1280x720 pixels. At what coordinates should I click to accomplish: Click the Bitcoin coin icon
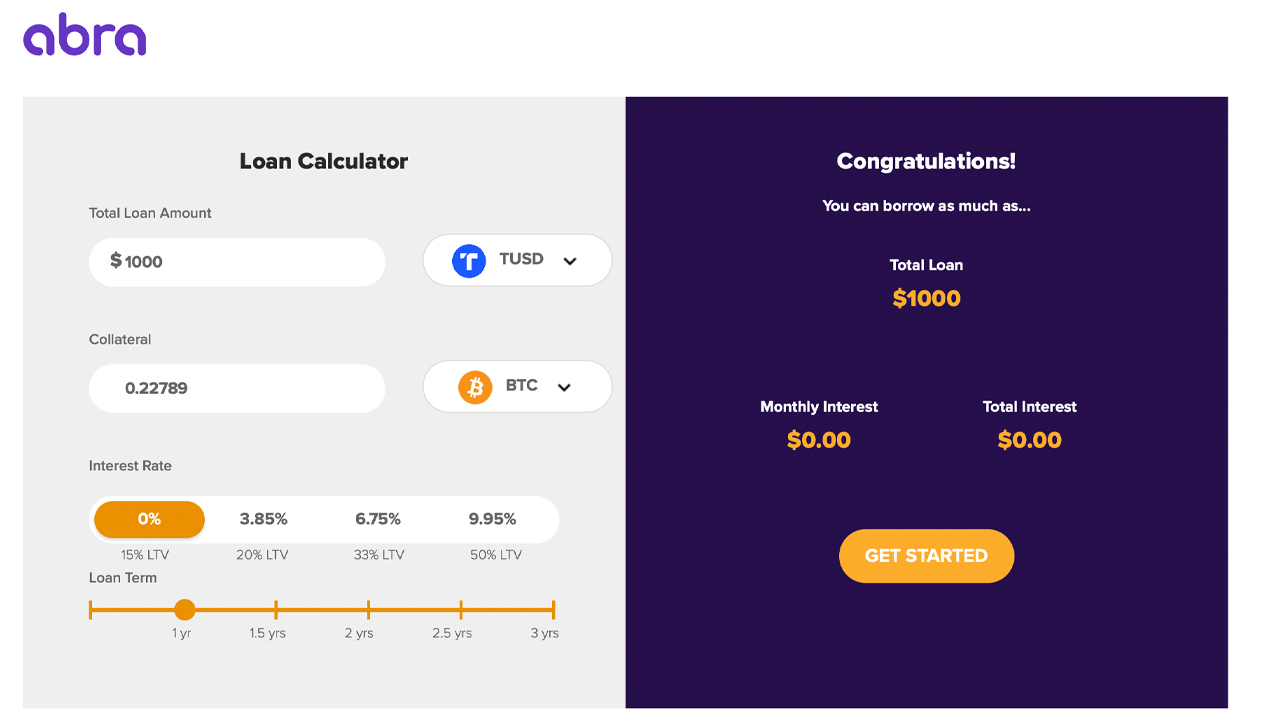point(475,387)
